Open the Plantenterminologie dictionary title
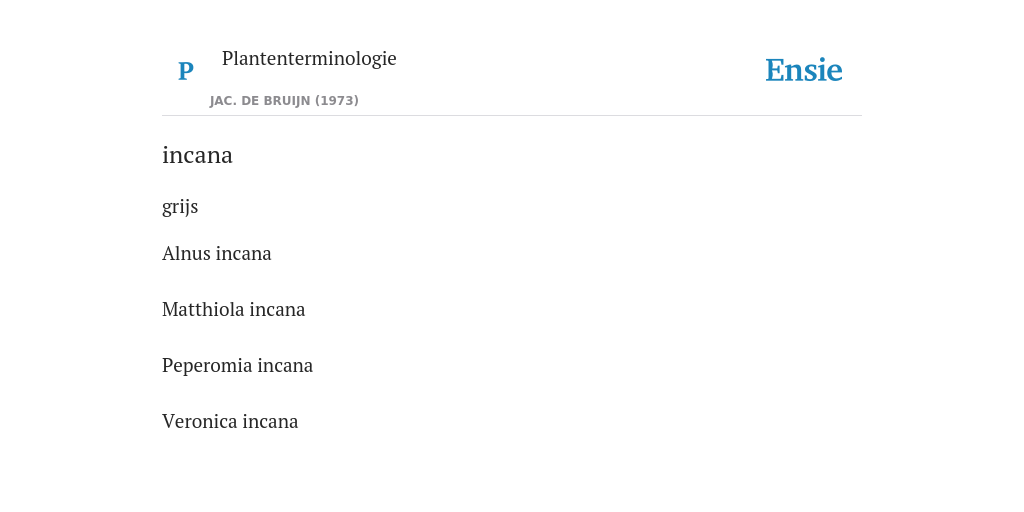 tap(309, 58)
